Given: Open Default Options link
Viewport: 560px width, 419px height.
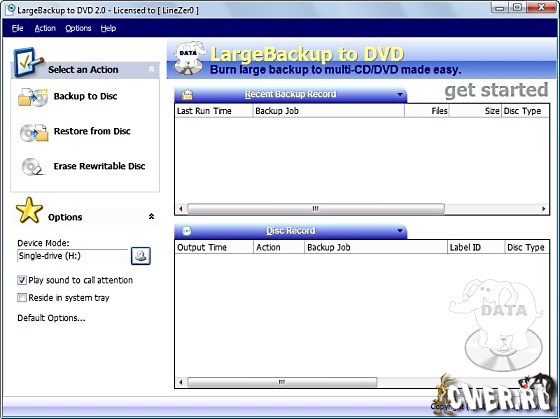Looking at the screenshot, I should pyautogui.click(x=51, y=318).
